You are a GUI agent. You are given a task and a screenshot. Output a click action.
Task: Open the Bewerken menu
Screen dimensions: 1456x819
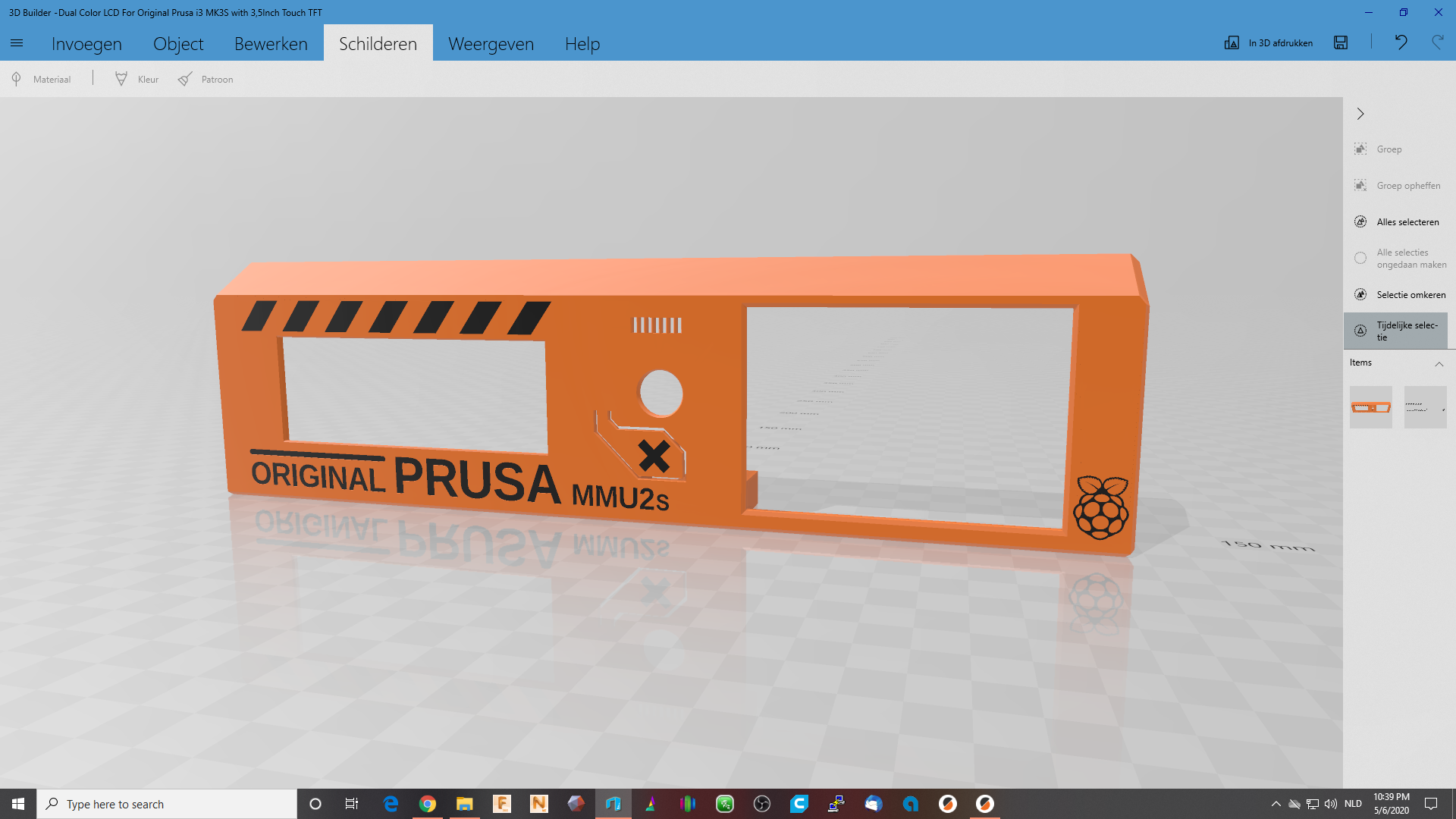271,43
